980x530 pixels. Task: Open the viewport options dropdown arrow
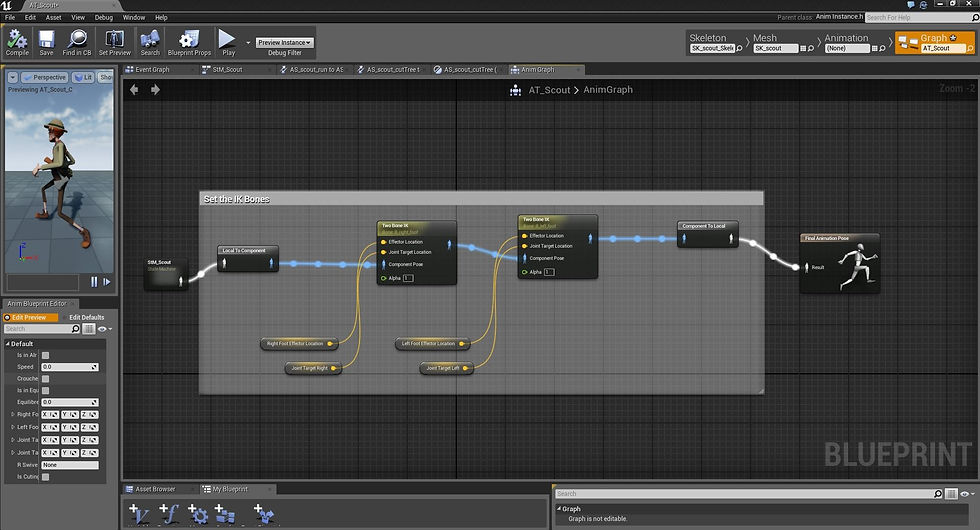pyautogui.click(x=12, y=77)
